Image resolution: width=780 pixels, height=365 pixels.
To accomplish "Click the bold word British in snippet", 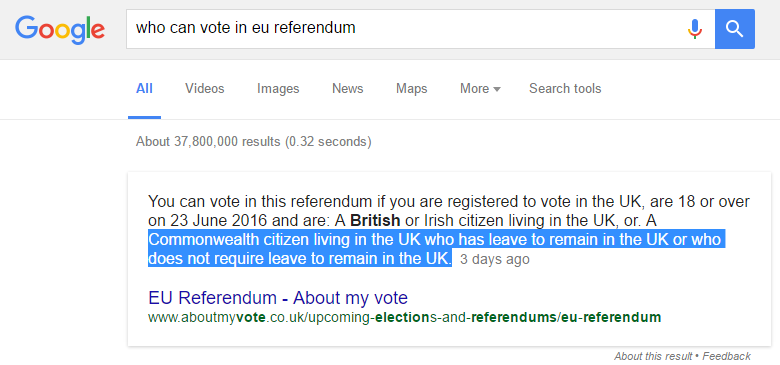I will [x=375, y=220].
